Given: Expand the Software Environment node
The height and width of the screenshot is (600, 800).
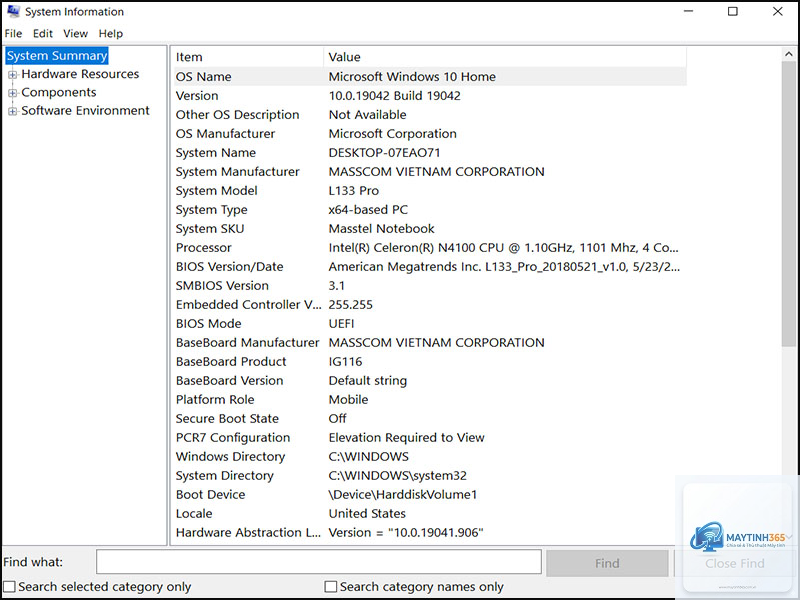Looking at the screenshot, I should tap(12, 111).
